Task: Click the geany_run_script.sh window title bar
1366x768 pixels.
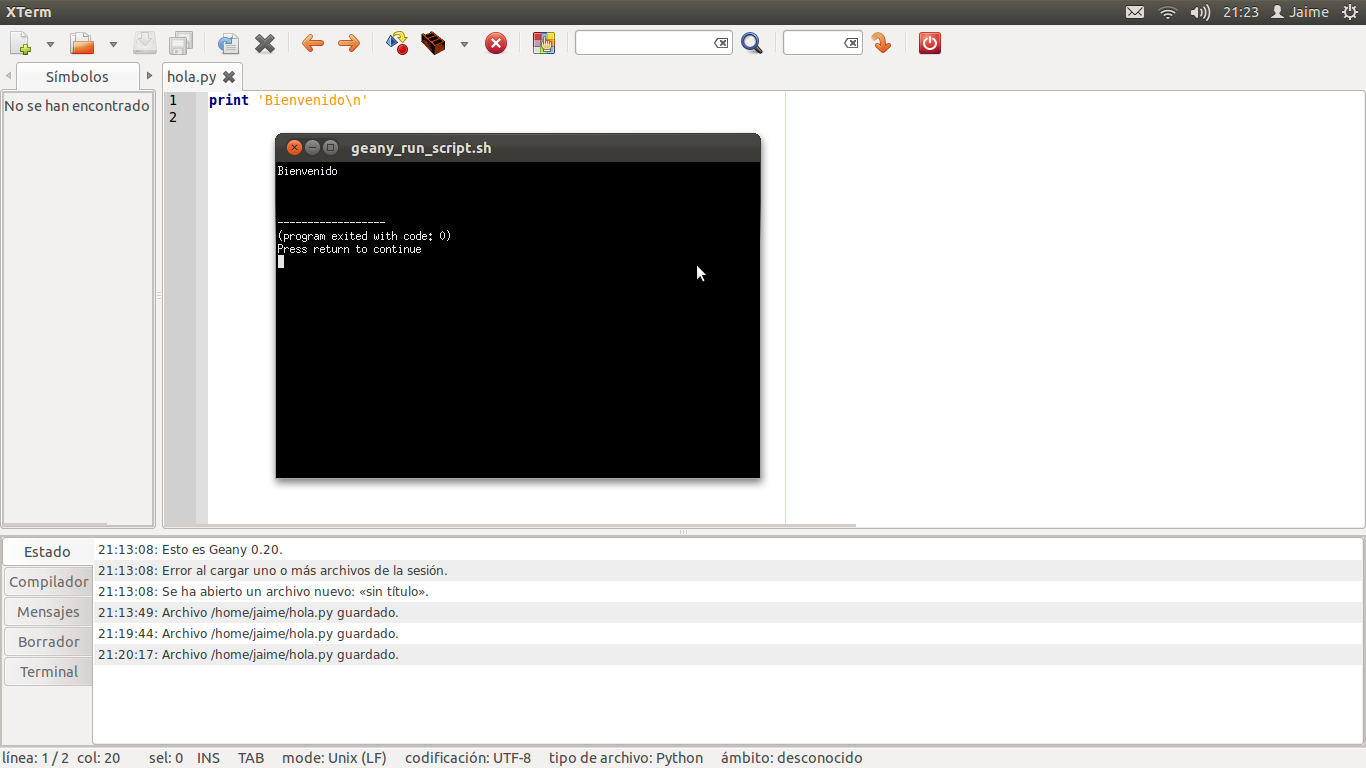Action: [x=518, y=148]
